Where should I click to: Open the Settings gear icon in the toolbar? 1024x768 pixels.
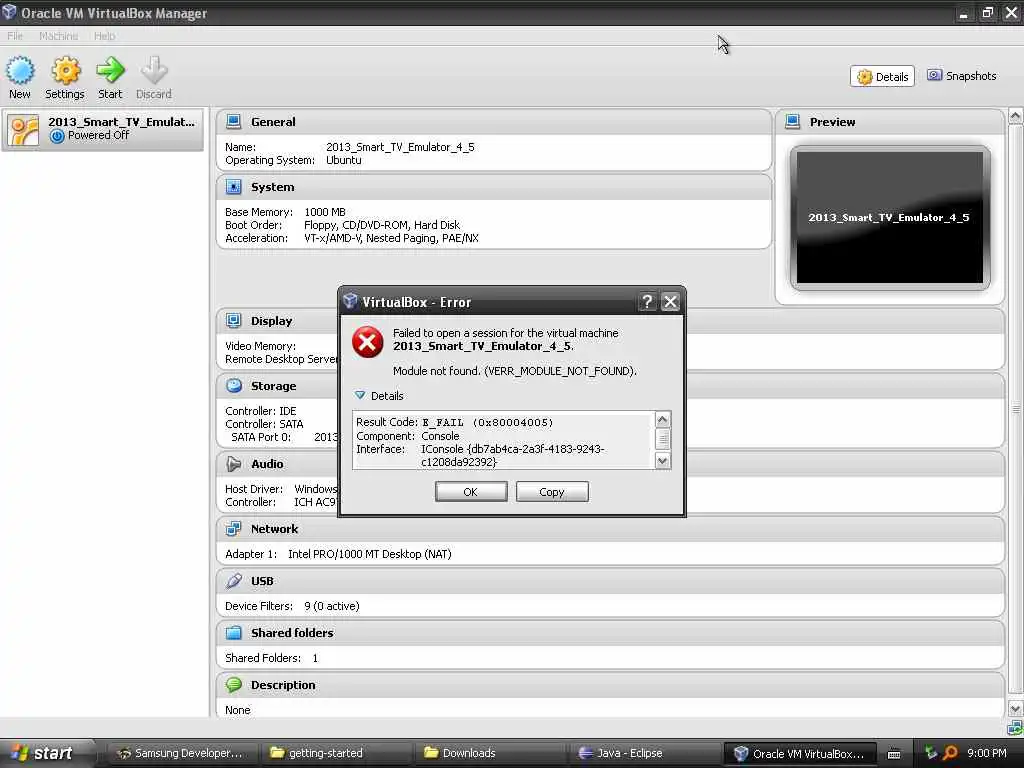point(65,71)
